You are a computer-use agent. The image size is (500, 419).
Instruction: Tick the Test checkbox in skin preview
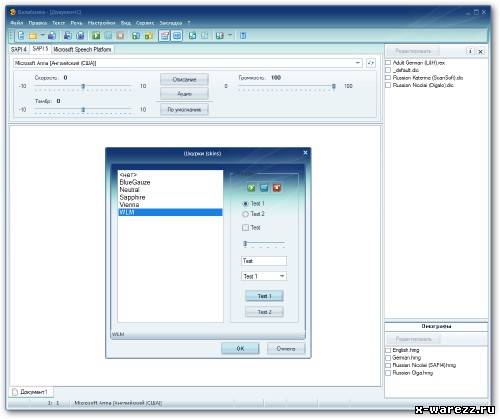pos(245,228)
